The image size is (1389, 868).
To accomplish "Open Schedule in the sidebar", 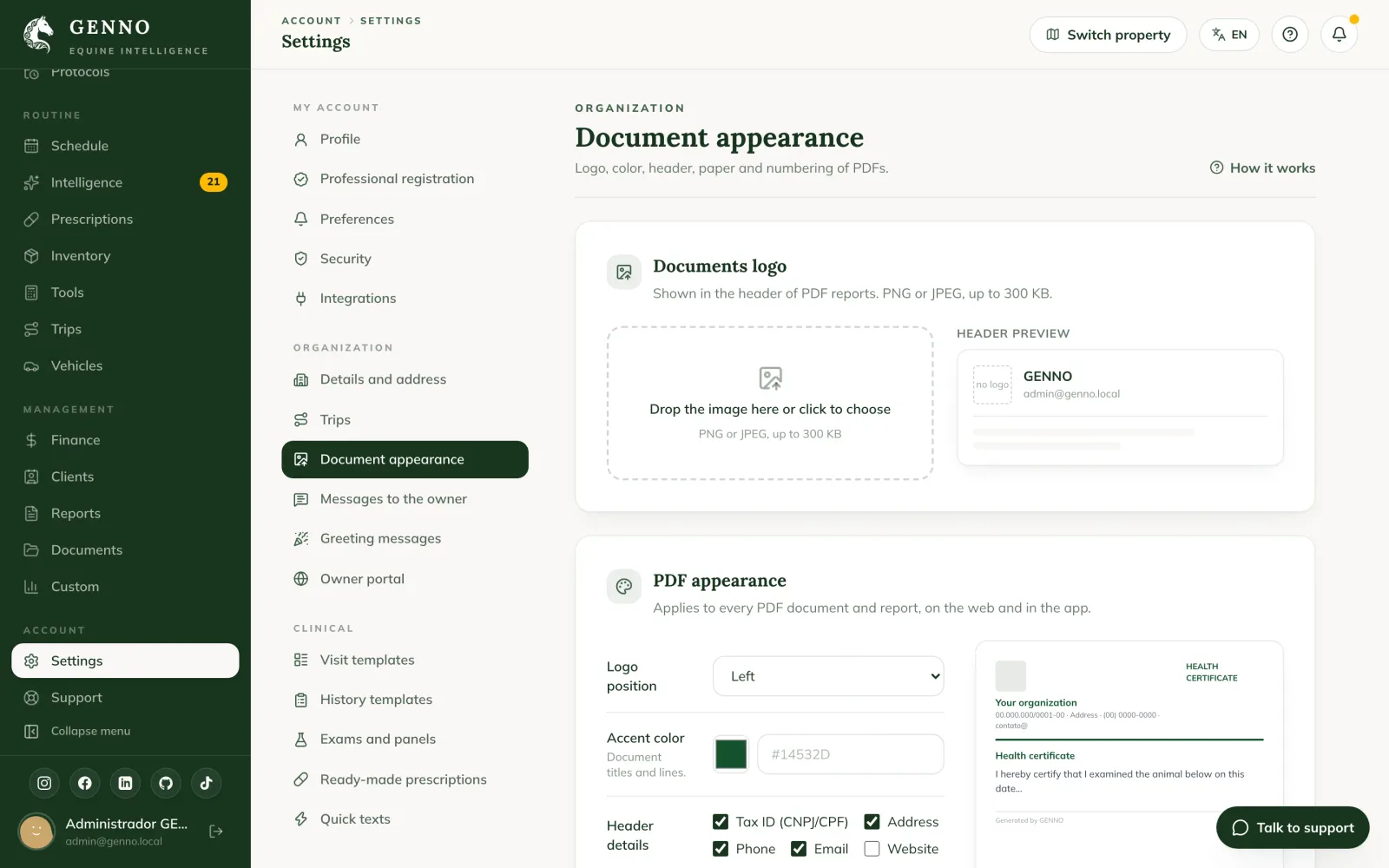I will (125, 146).
